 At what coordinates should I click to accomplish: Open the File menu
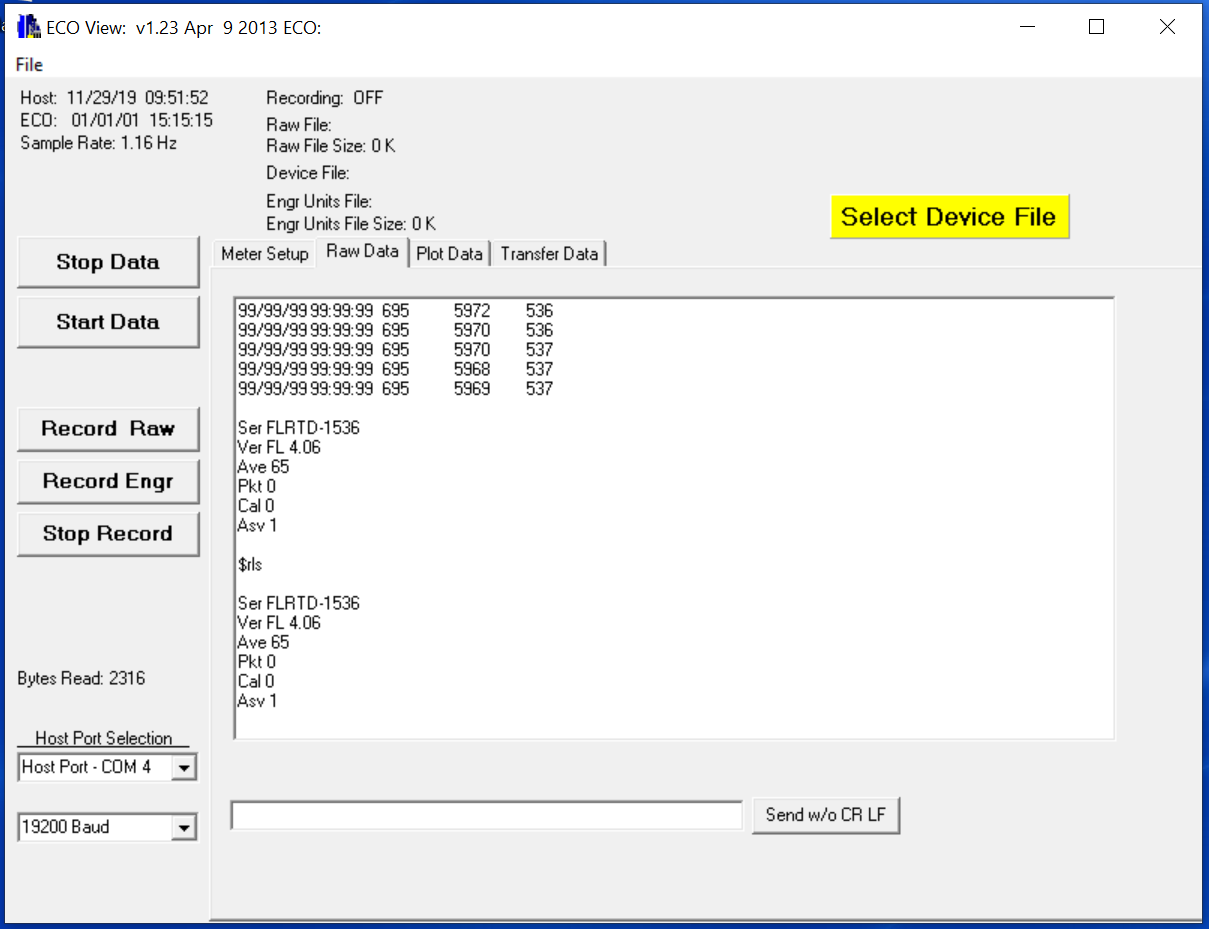pyautogui.click(x=29, y=65)
